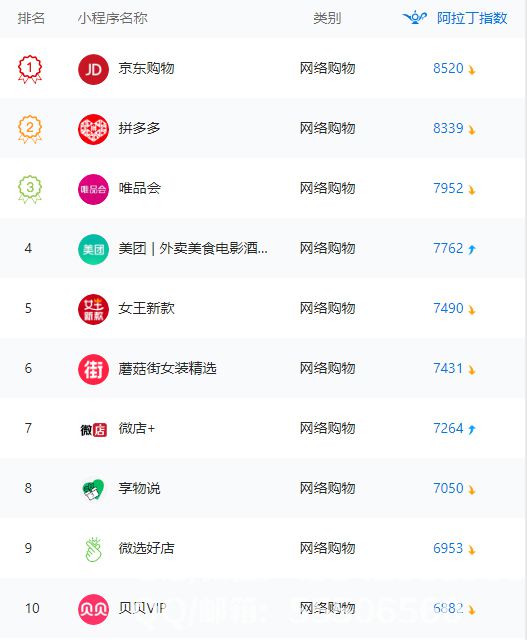Click the JD 京东购物 logo icon
This screenshot has height=640, width=527.
click(x=93, y=69)
